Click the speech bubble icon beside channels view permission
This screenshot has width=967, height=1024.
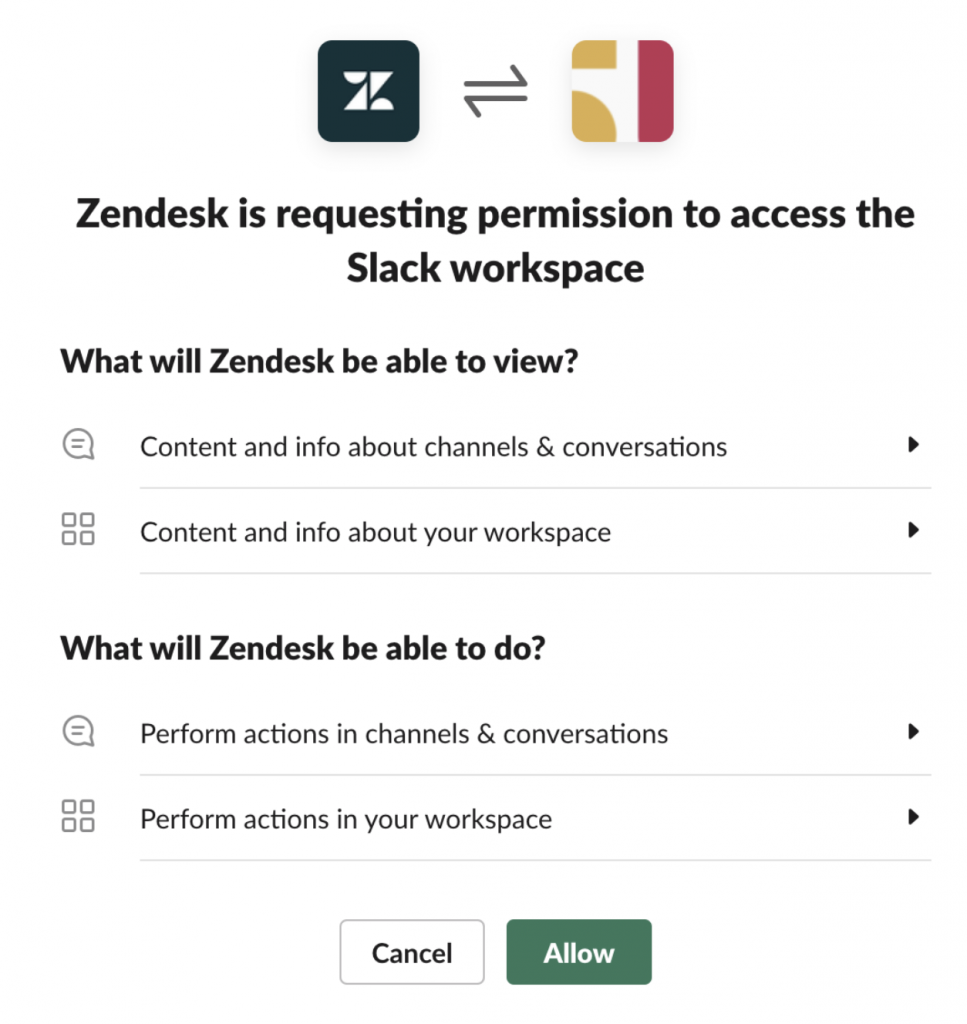click(x=78, y=444)
